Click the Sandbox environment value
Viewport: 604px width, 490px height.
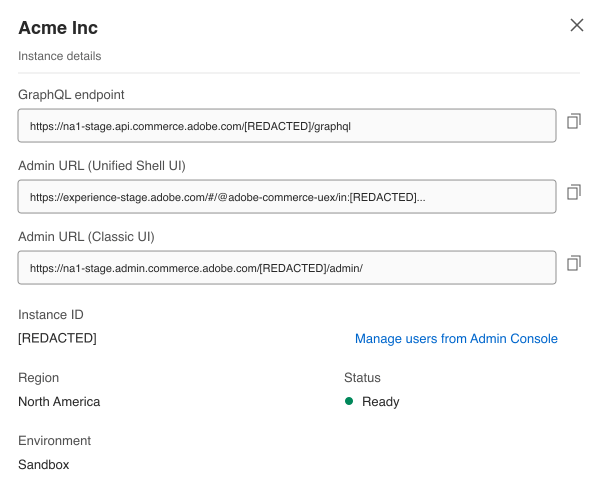click(44, 465)
